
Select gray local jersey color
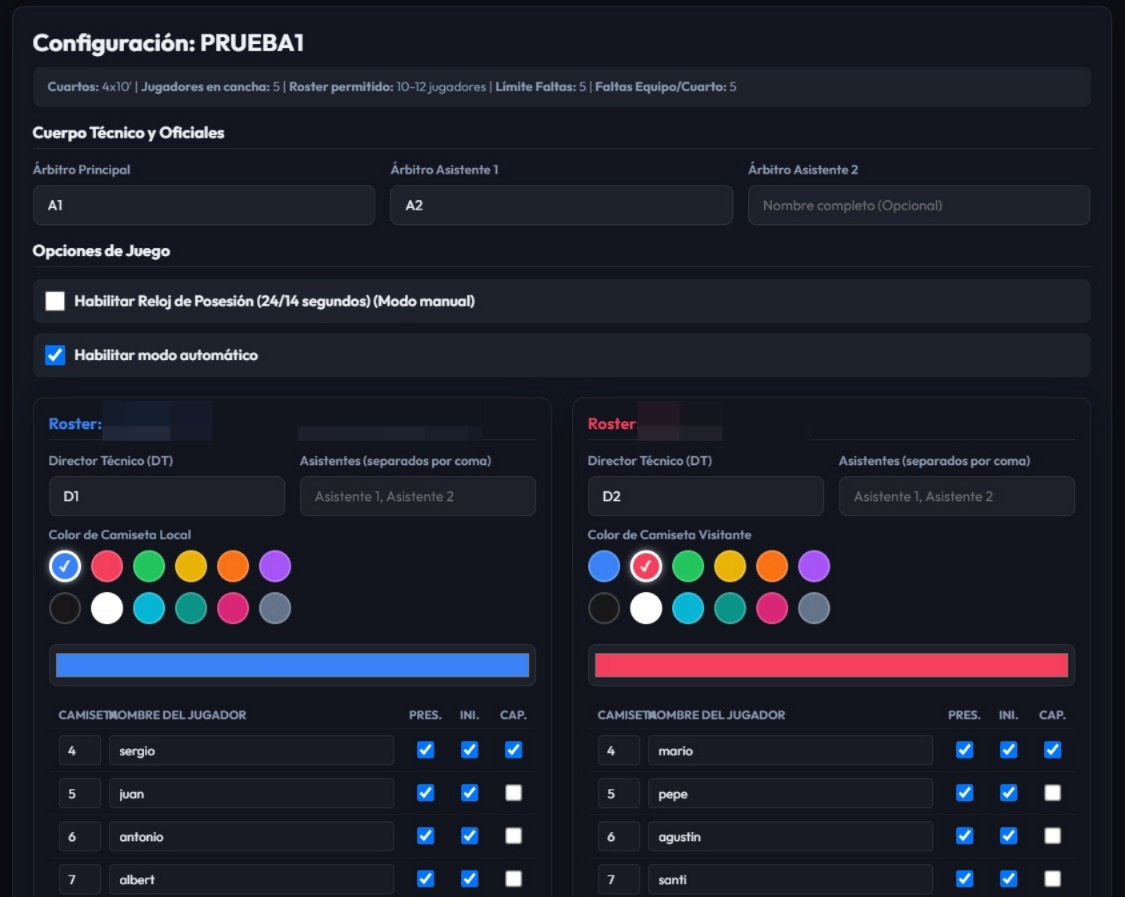(x=275, y=609)
